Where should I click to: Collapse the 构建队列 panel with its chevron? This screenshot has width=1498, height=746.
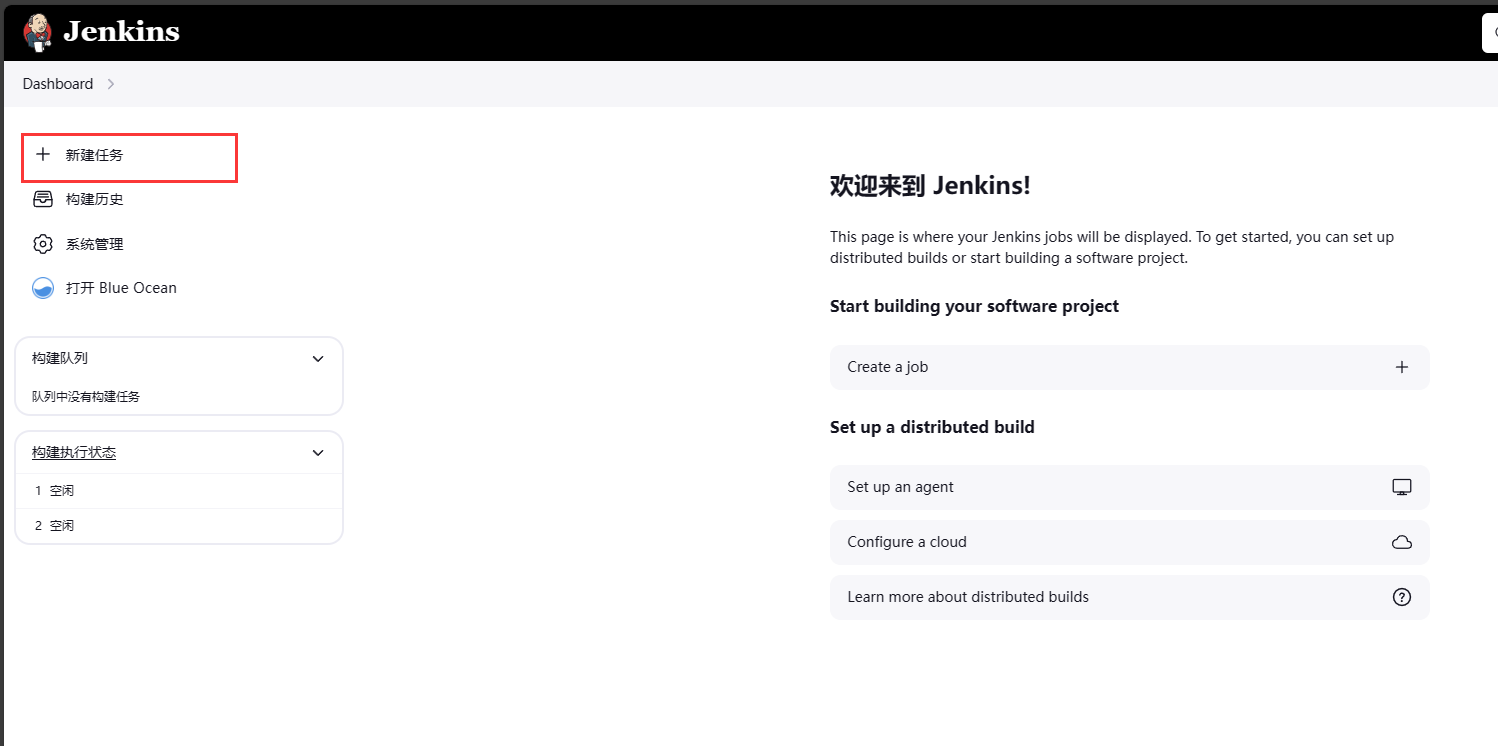tap(318, 359)
